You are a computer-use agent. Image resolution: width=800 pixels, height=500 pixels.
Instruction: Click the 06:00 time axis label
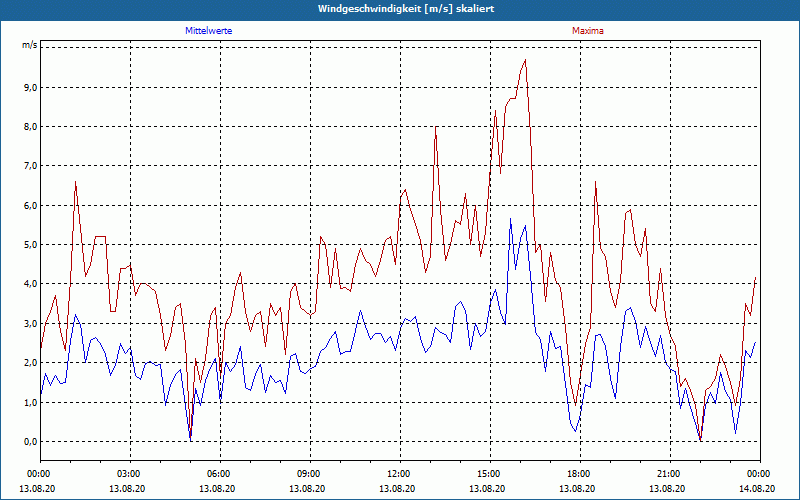click(220, 474)
